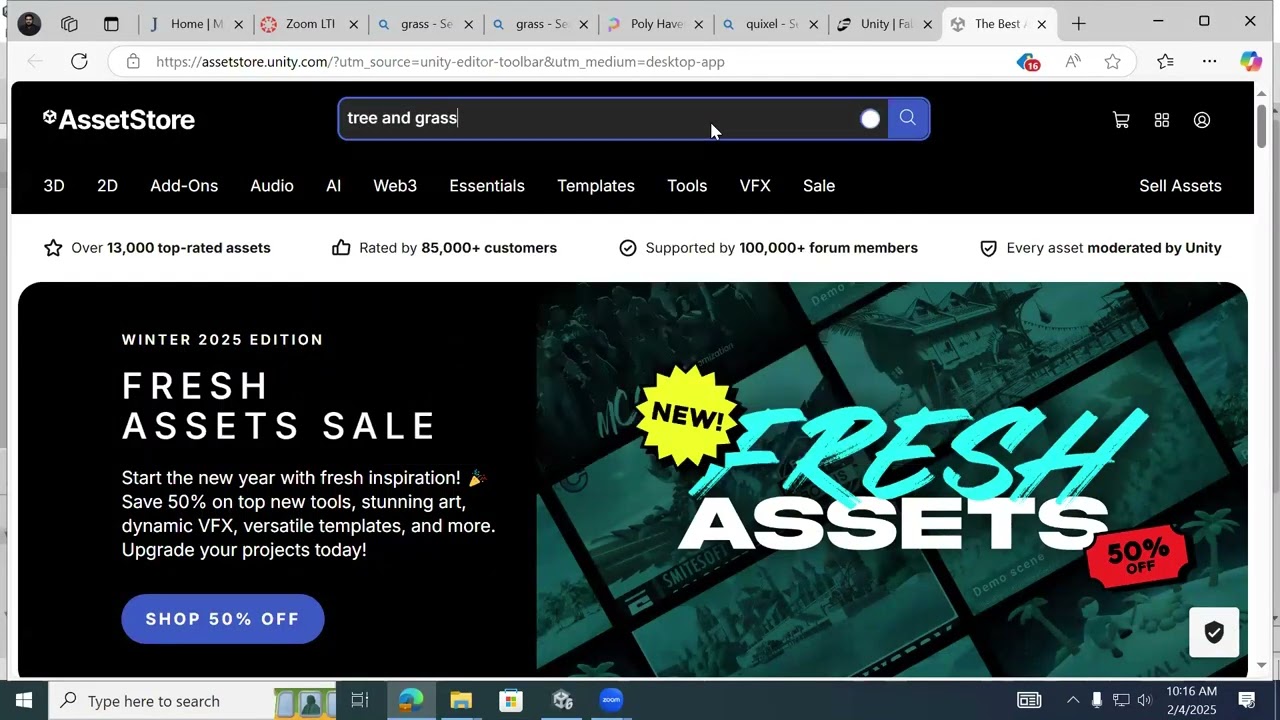Open the Tools category menu

coord(687,186)
